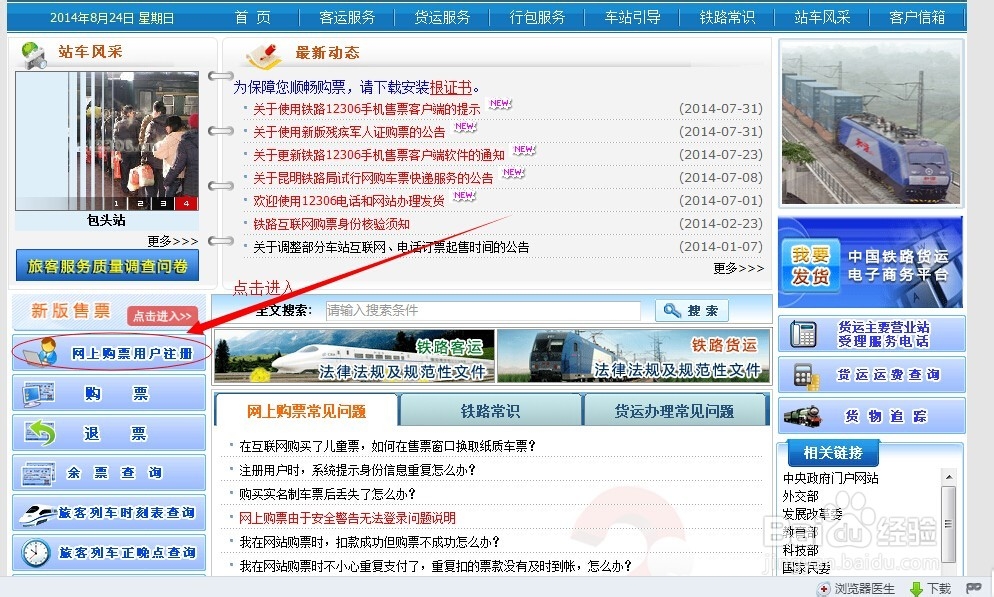
Task: Open the 铁路货运 法律法规及规范性文件 banner
Action: click(634, 356)
